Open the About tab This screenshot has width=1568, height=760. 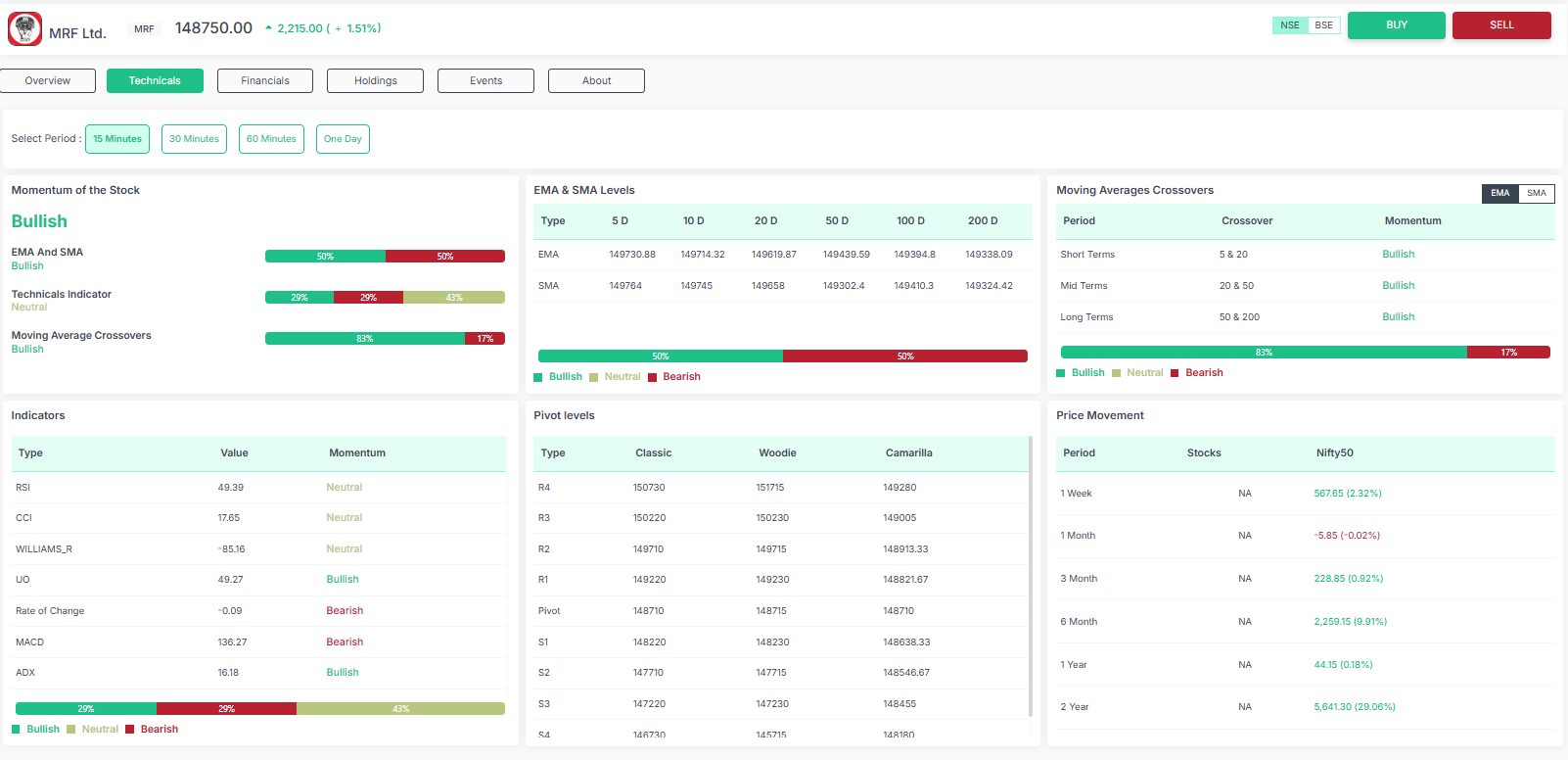pyautogui.click(x=596, y=80)
